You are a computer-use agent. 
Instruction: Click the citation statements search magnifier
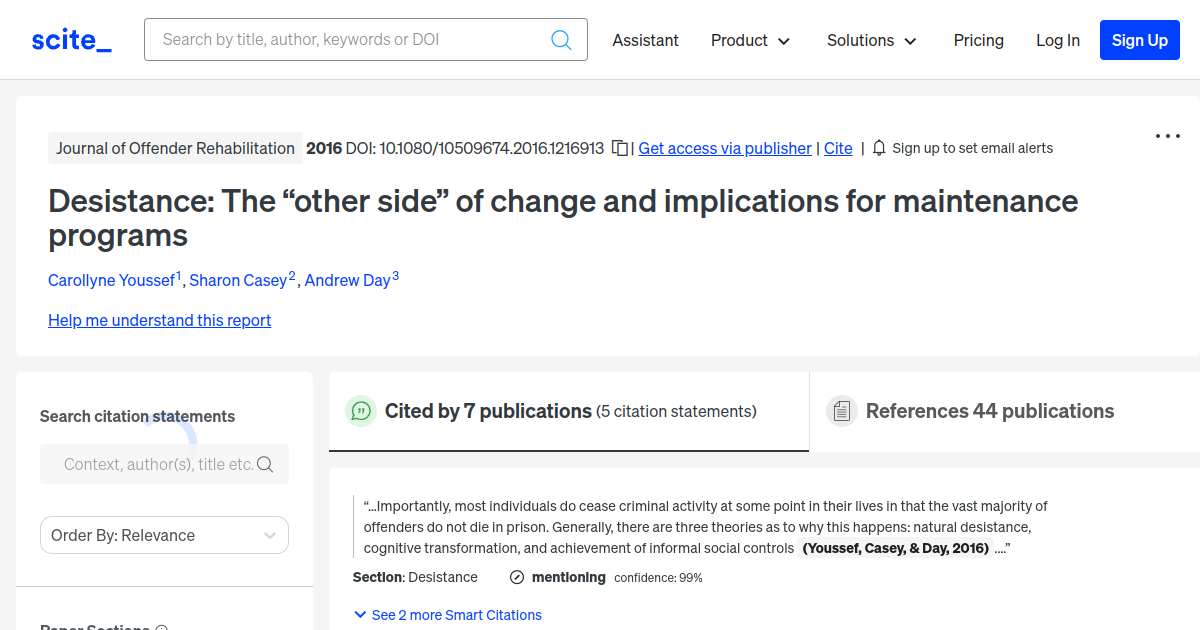(265, 464)
